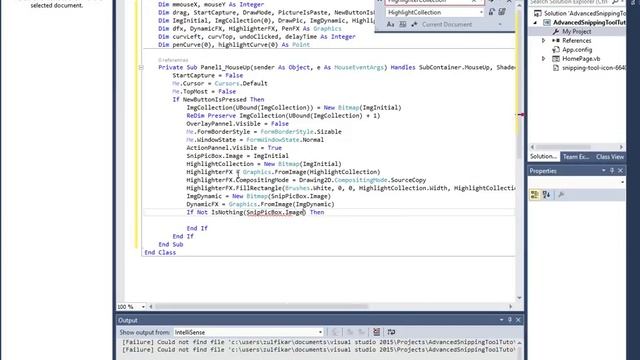Toggle Match case in Find box

tap(390, 24)
